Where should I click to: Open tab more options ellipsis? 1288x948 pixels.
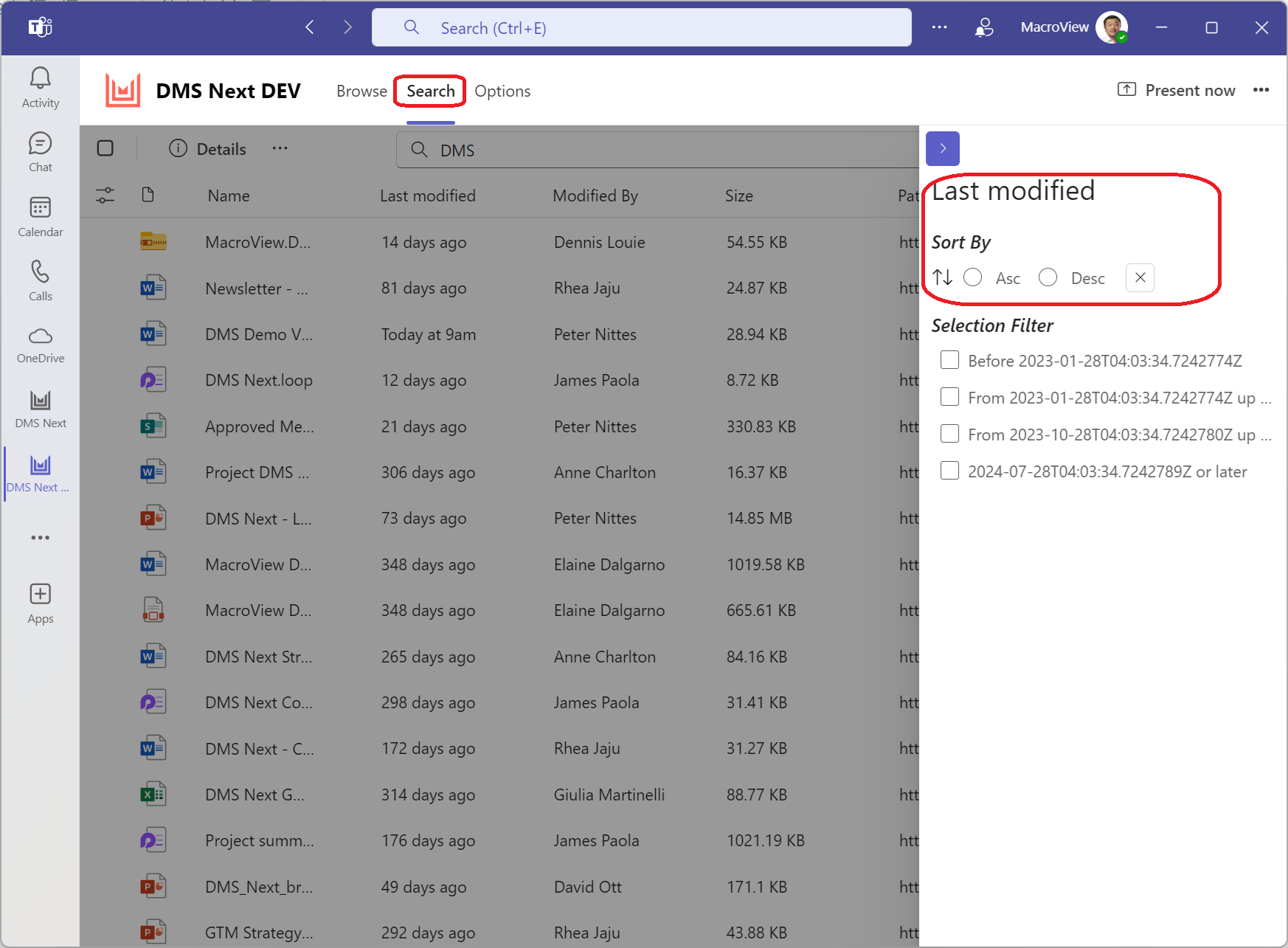[x=1261, y=90]
